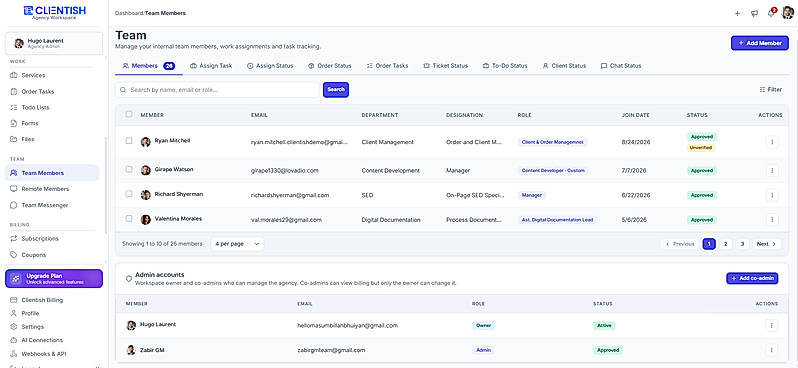The width and height of the screenshot is (798, 368).
Task: Switch to the Order Status tab
Action: click(330, 66)
